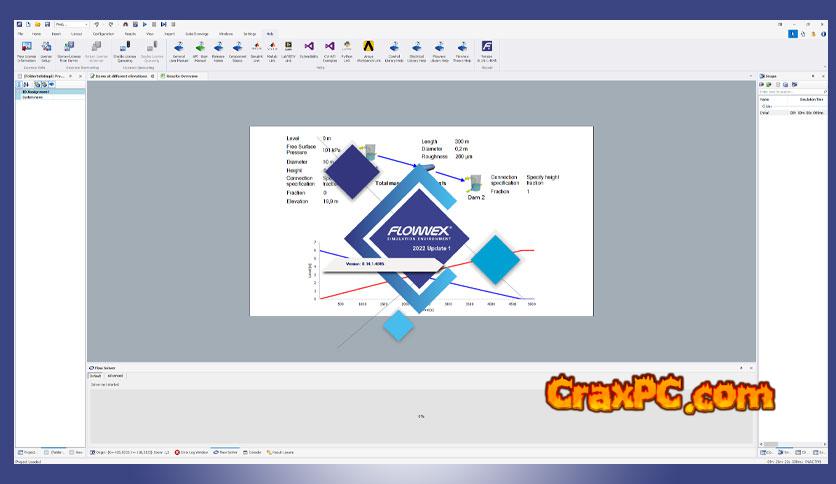Open the Windows ribbon tab
This screenshot has width=836, height=484.
[226, 34]
